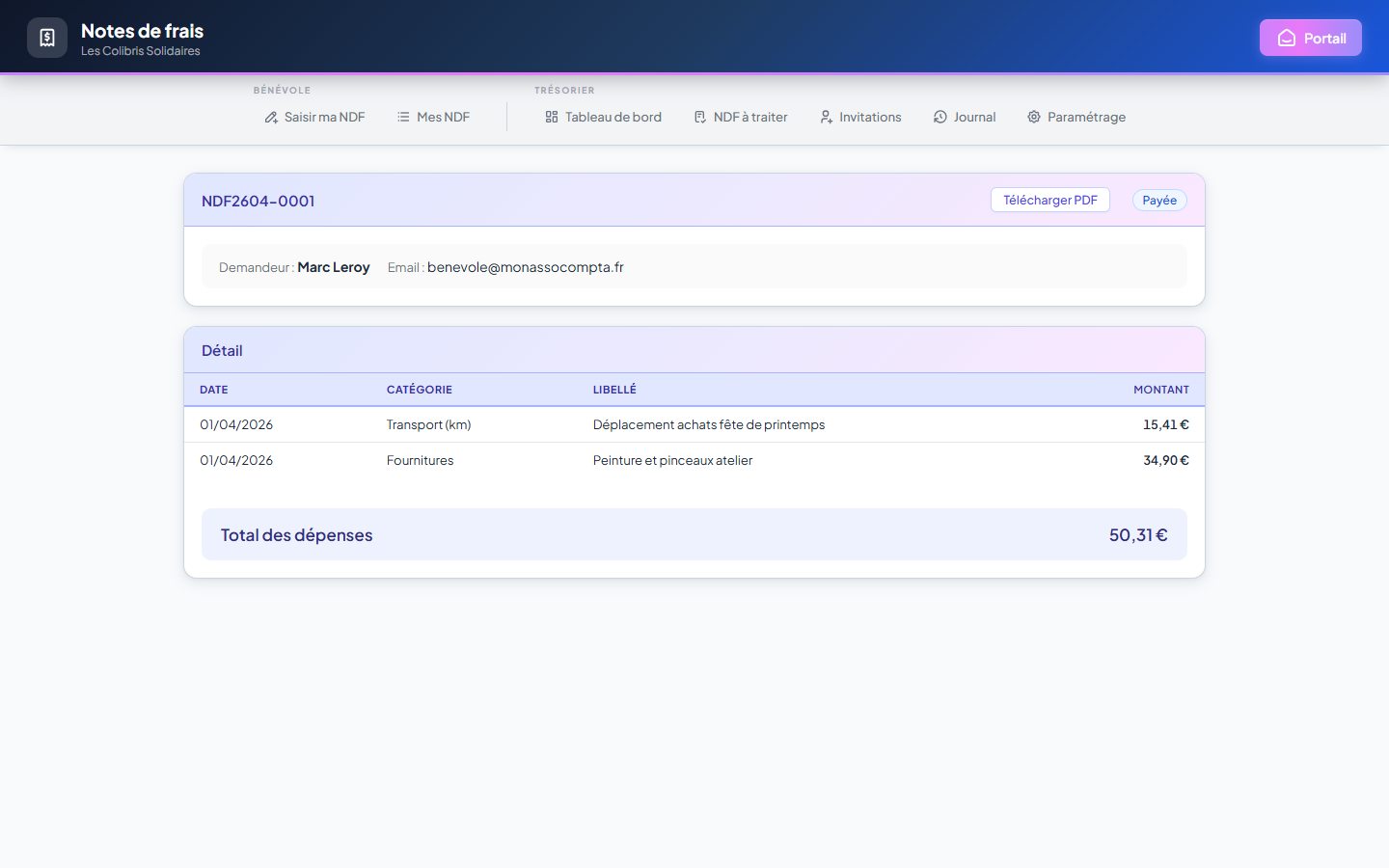Image resolution: width=1389 pixels, height=868 pixels.
Task: Click the date in the Transport (km) row
Action: pyautogui.click(x=236, y=424)
